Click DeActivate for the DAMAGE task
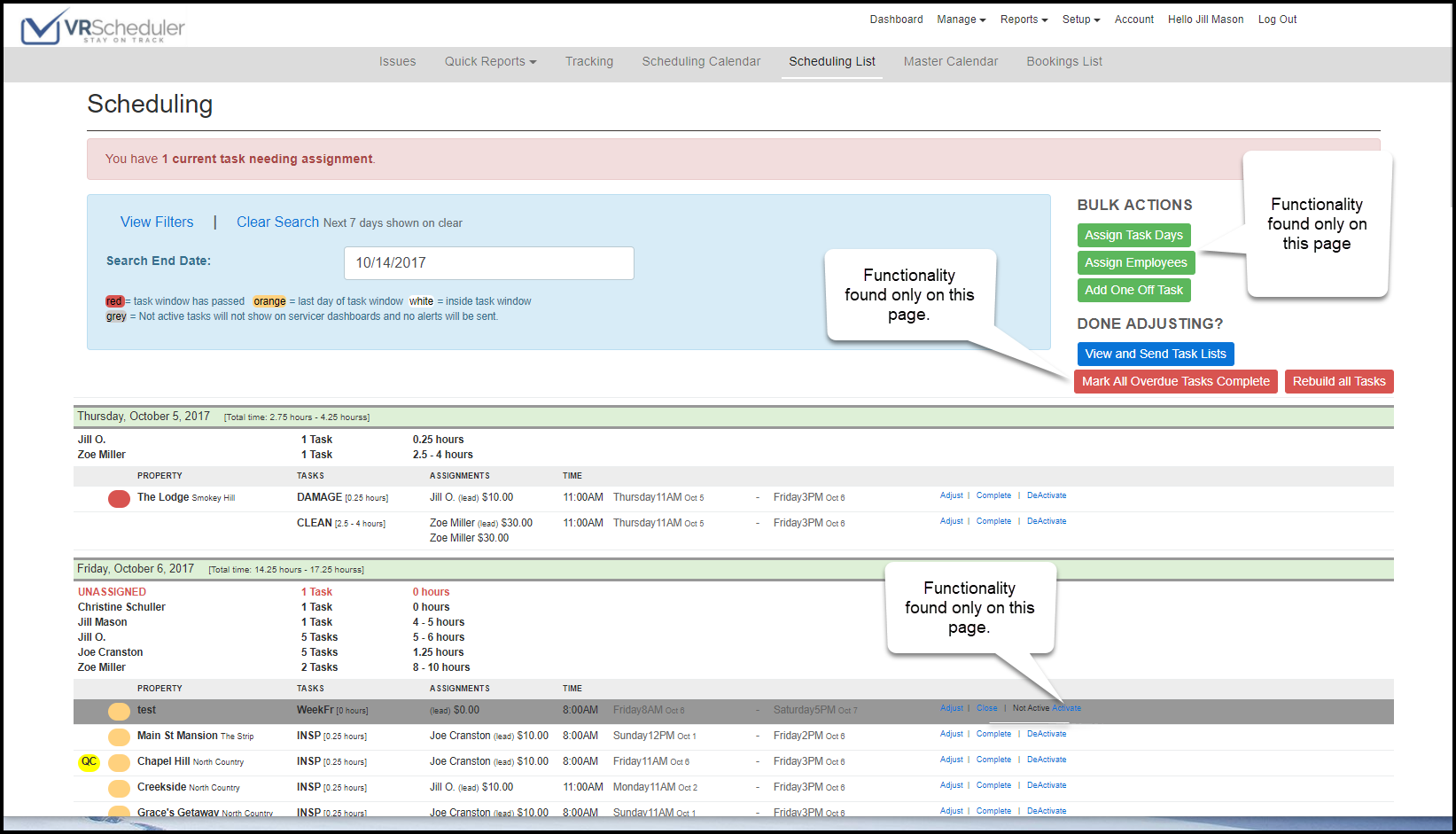Screen dimensions: 1456x834 click(1047, 495)
